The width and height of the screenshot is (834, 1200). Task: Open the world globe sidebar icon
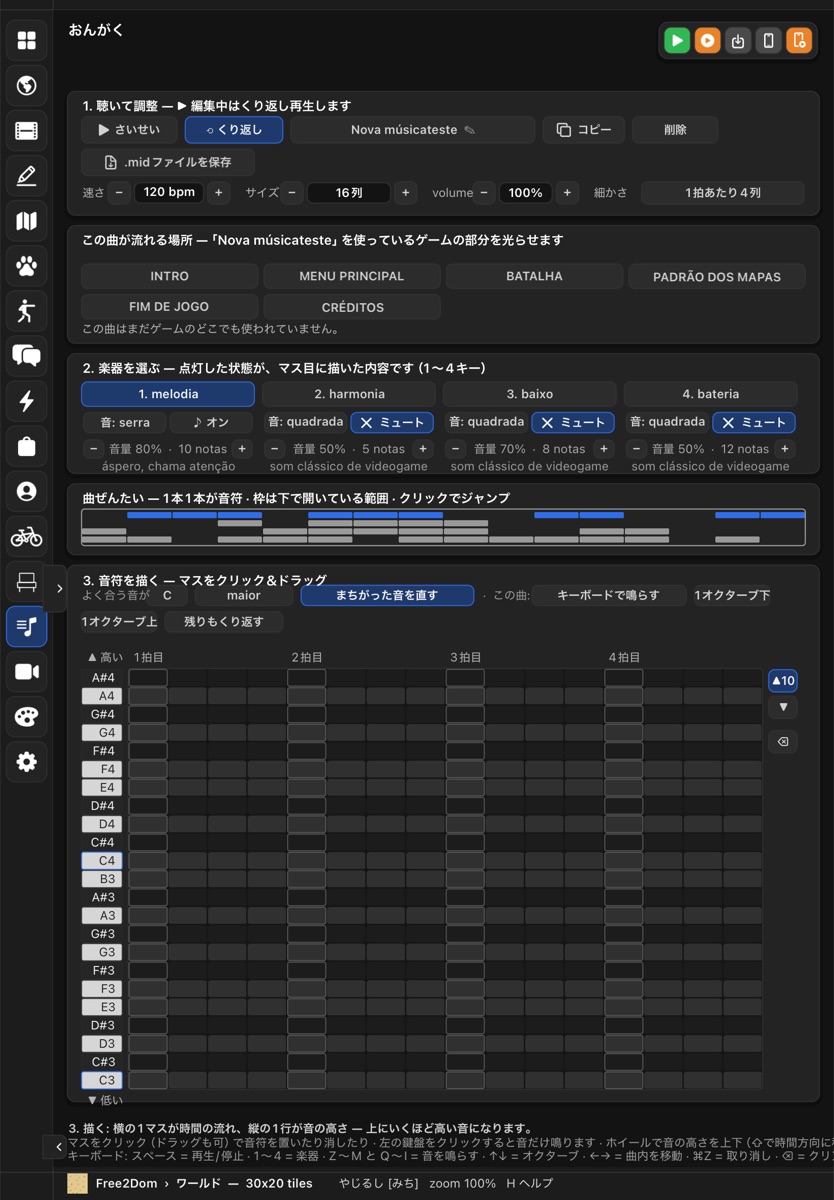click(x=27, y=85)
